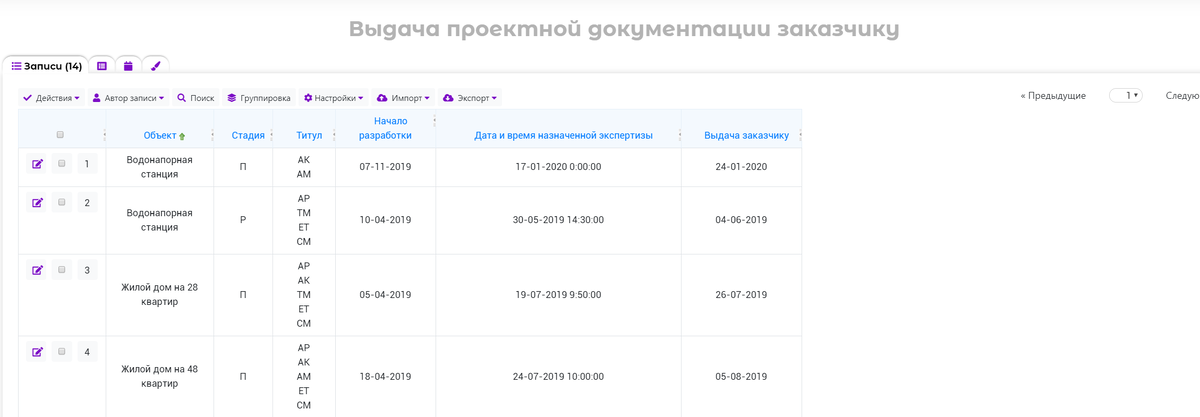Screen dimensions: 1200x417
Task: Expand the Экспорт dropdown
Action: click(469, 98)
